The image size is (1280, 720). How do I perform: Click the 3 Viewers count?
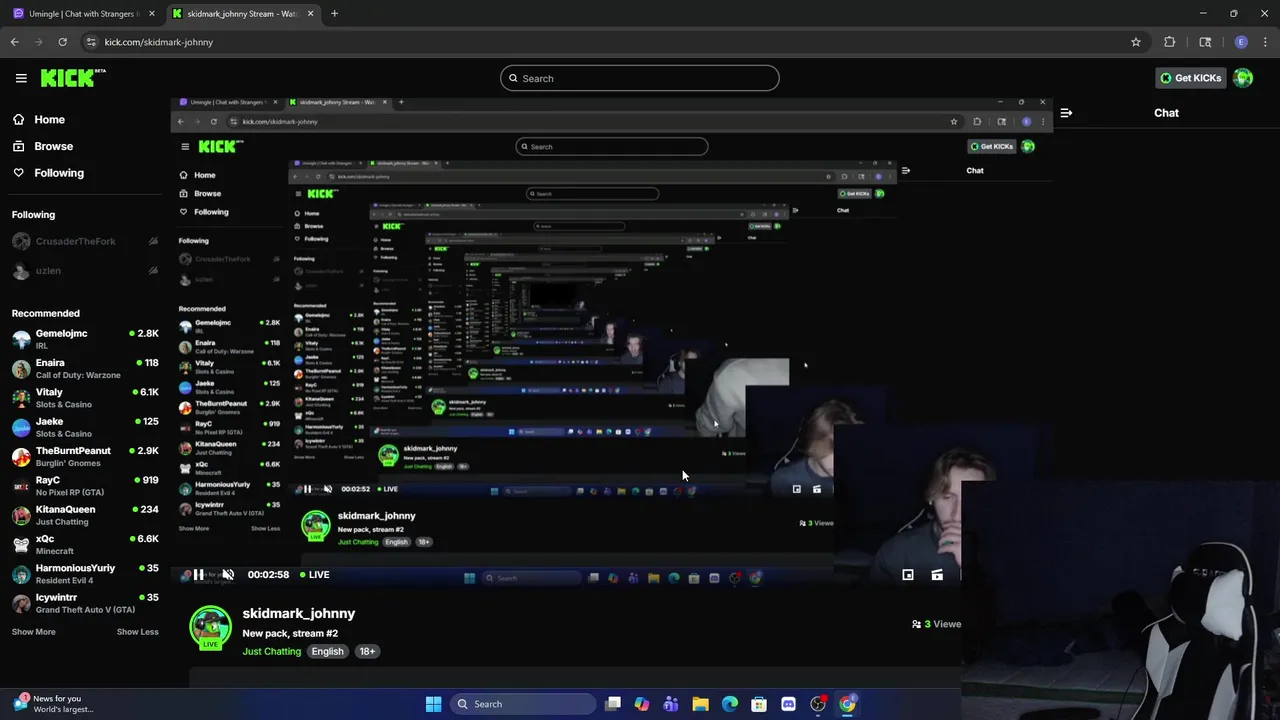936,624
